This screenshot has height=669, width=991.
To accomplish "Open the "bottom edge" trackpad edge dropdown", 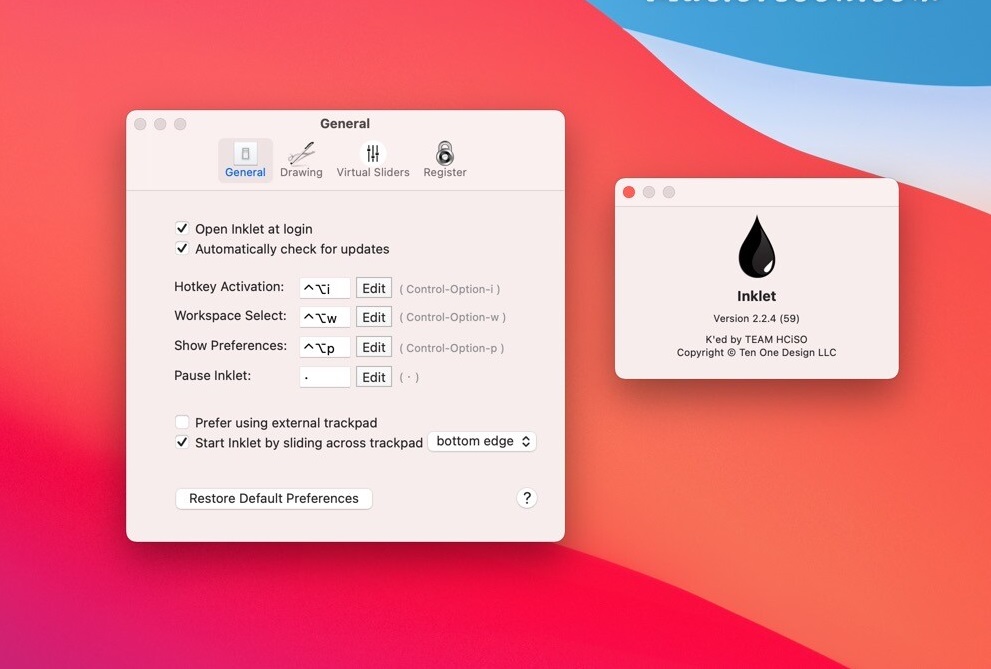I will coord(482,442).
